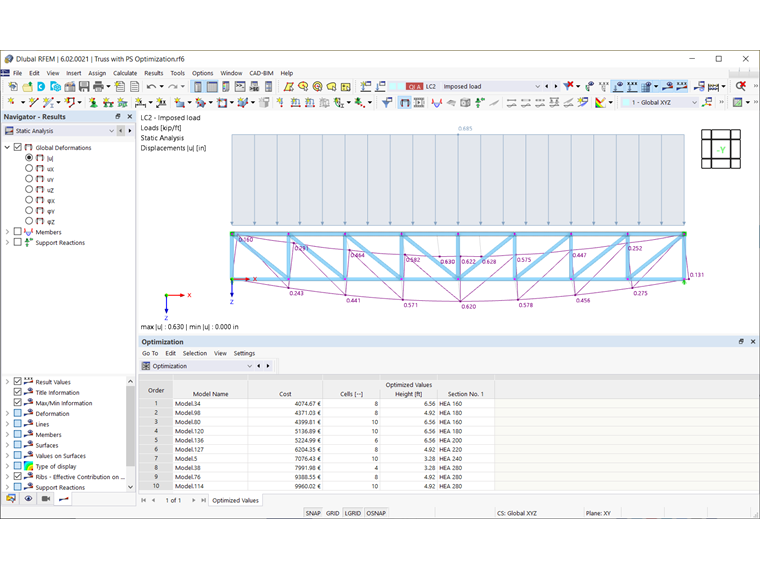
Task: Open the Go To menu in Optimization panel
Action: point(150,353)
